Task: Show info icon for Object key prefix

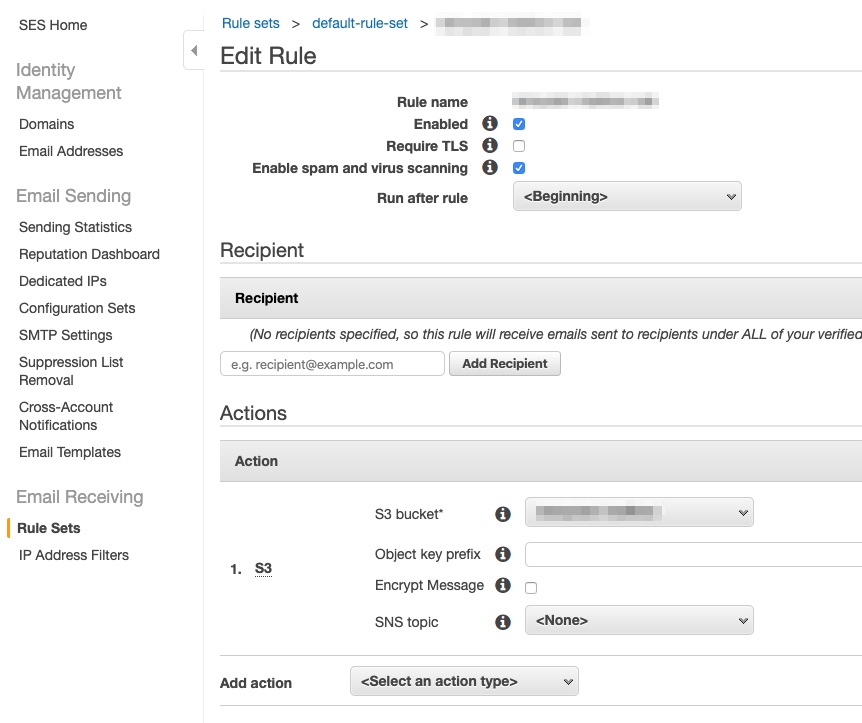Action: 503,554
